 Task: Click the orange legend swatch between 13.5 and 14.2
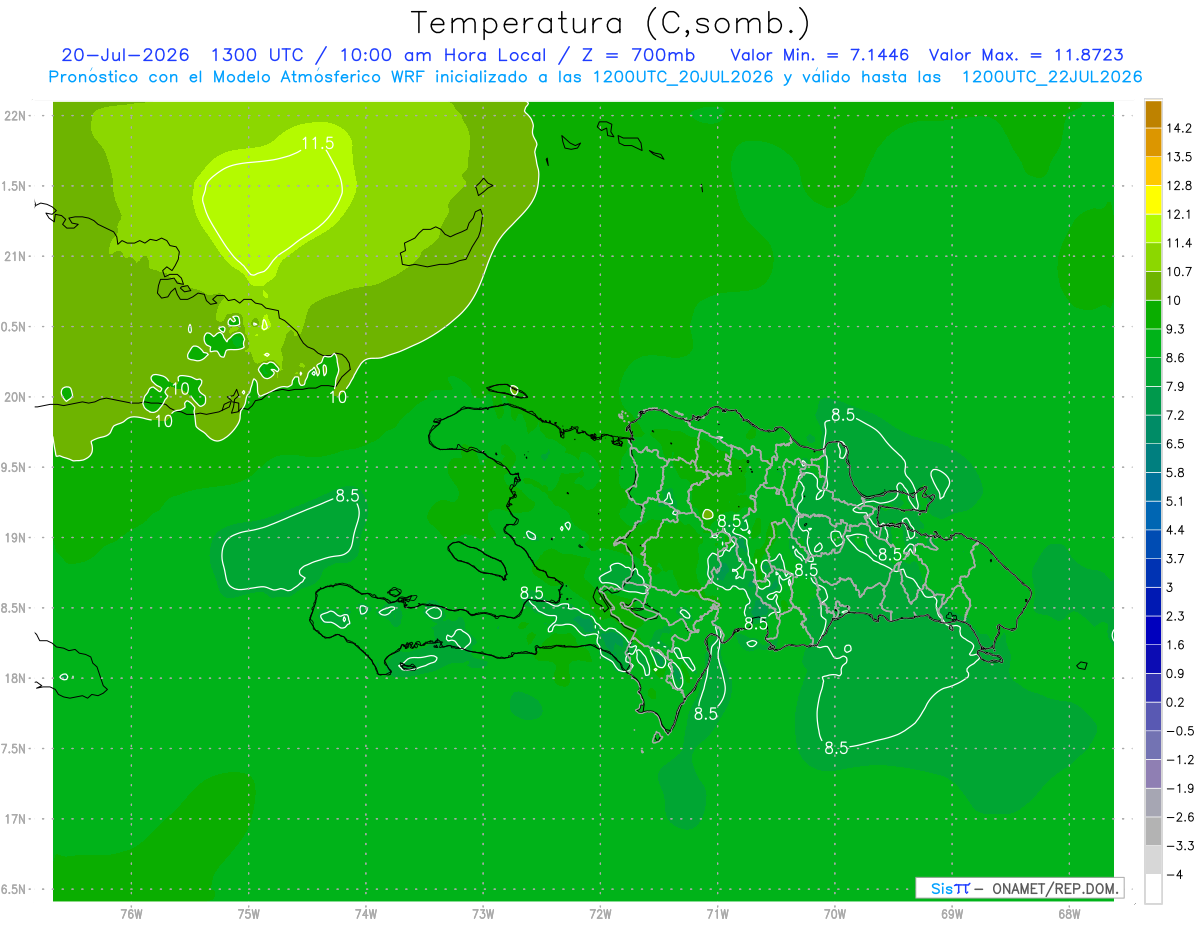pos(1153,143)
